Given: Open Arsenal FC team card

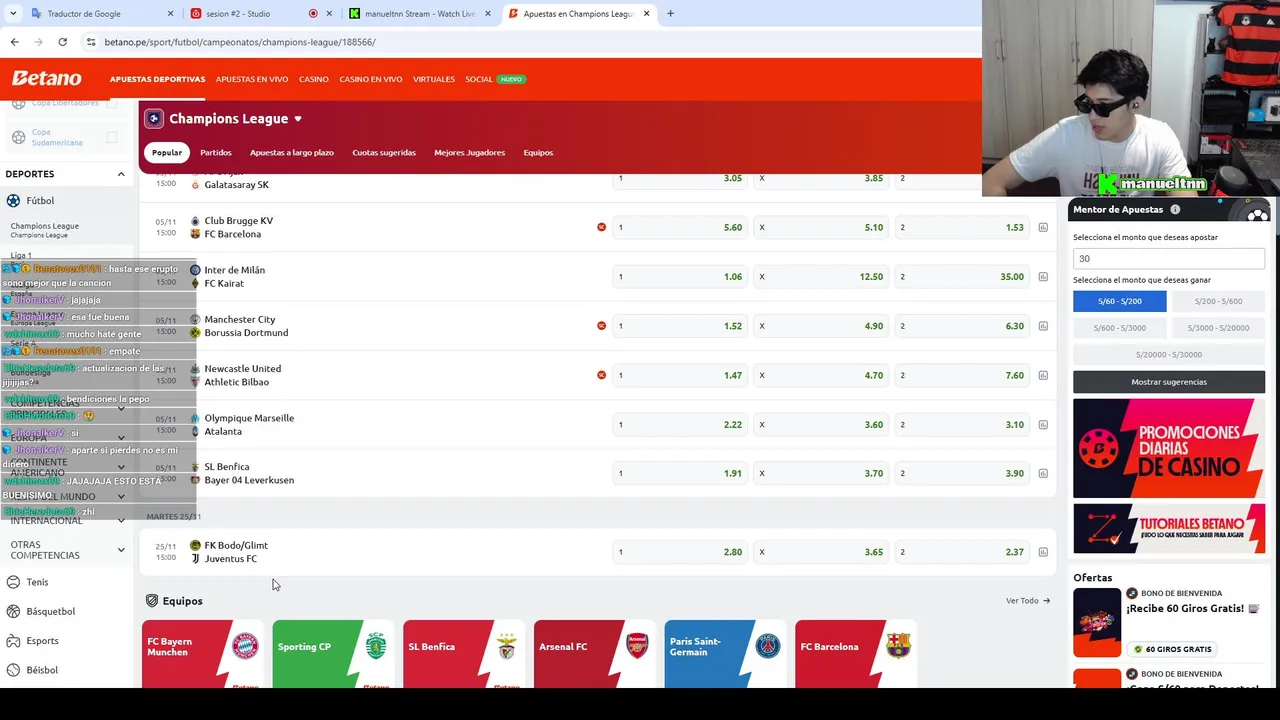Looking at the screenshot, I should point(594,654).
